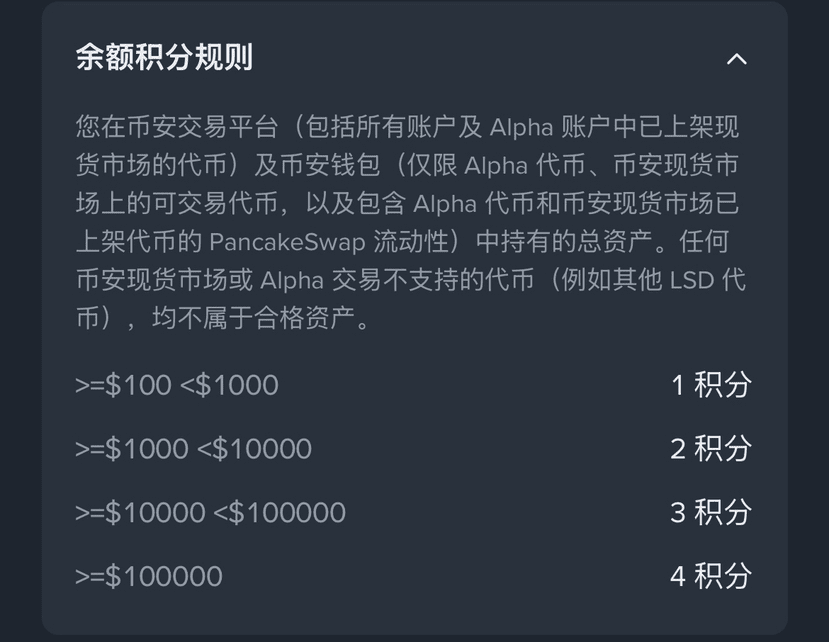
Task: Collapse the 余额积分规则 section with the chevron
Action: point(736,59)
